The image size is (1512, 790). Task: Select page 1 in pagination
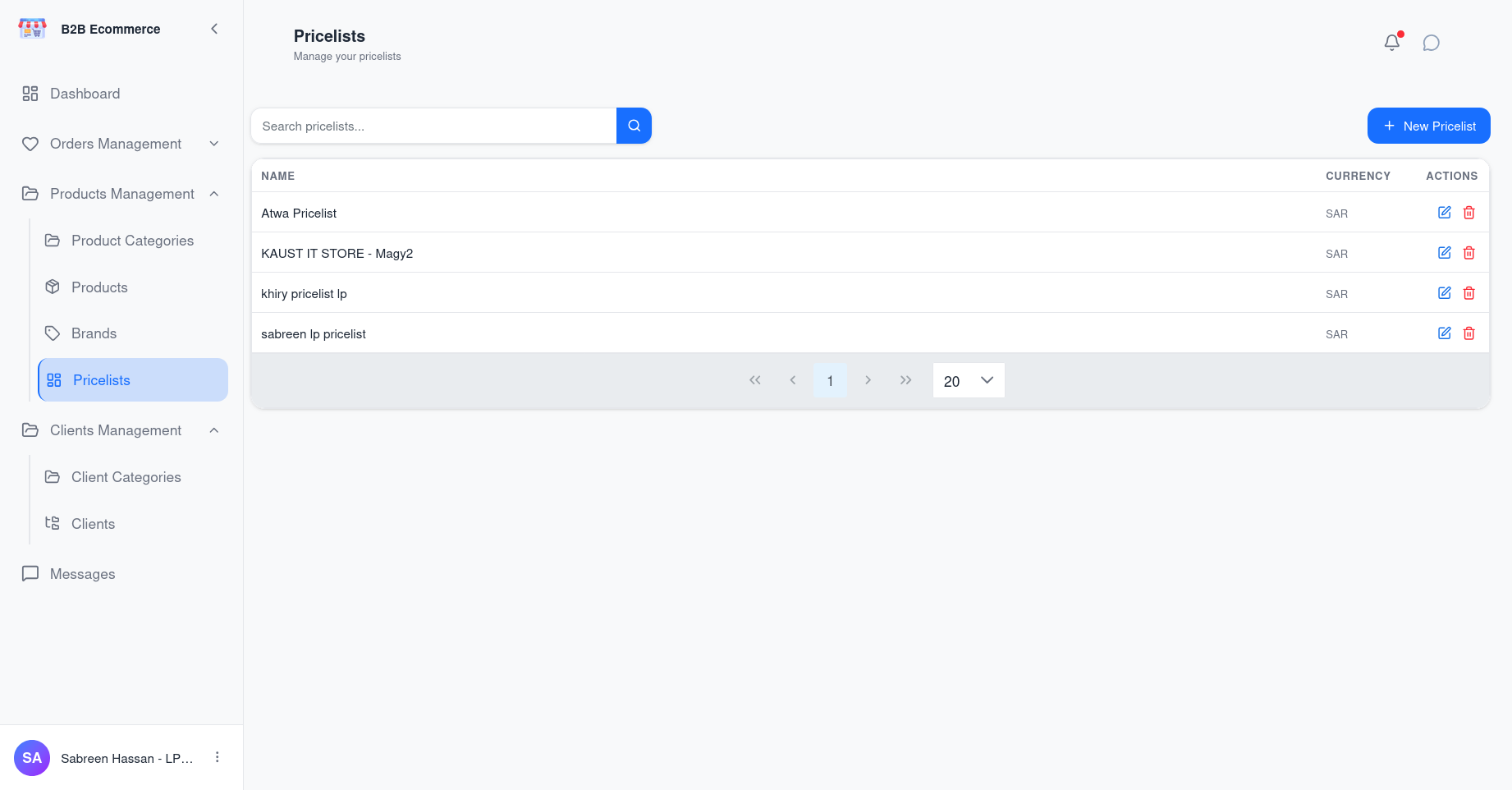point(830,380)
